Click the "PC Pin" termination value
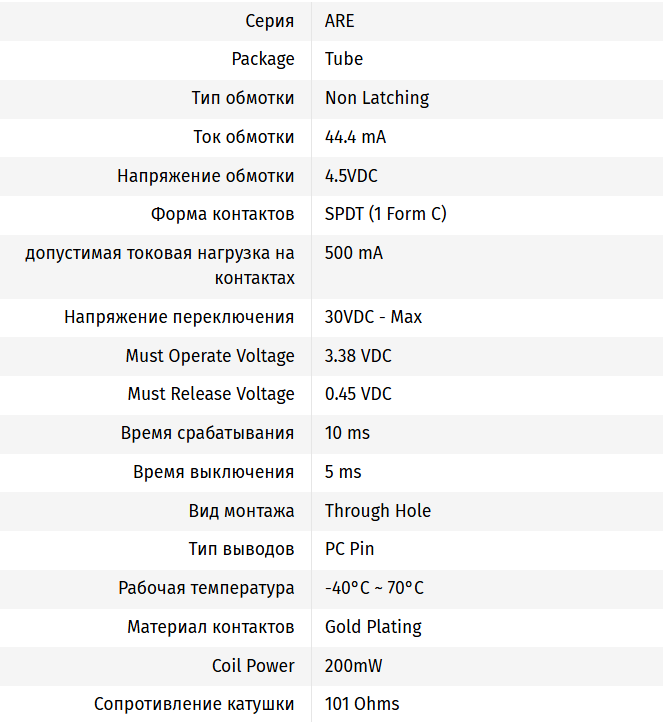This screenshot has width=663, height=722. pos(350,549)
